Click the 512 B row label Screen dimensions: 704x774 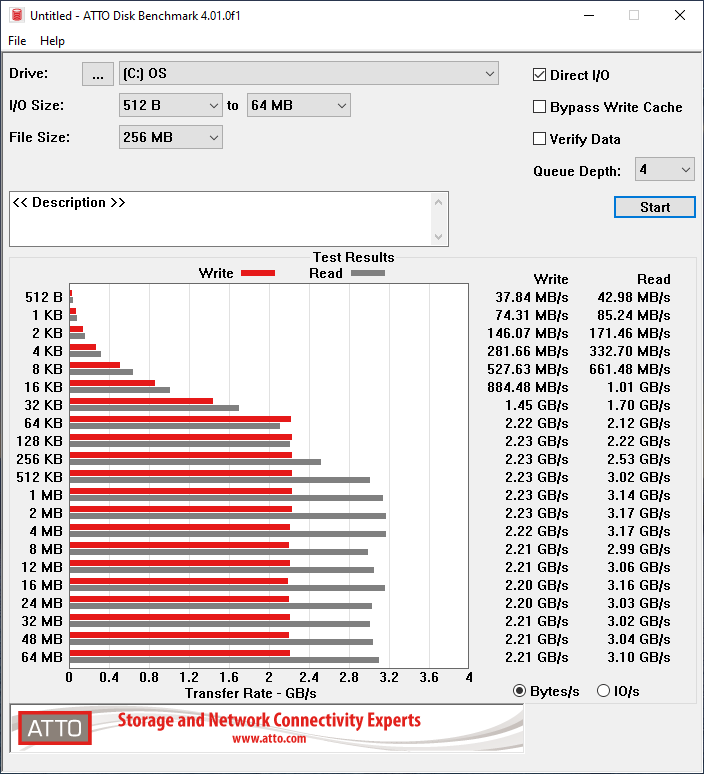coord(44,297)
